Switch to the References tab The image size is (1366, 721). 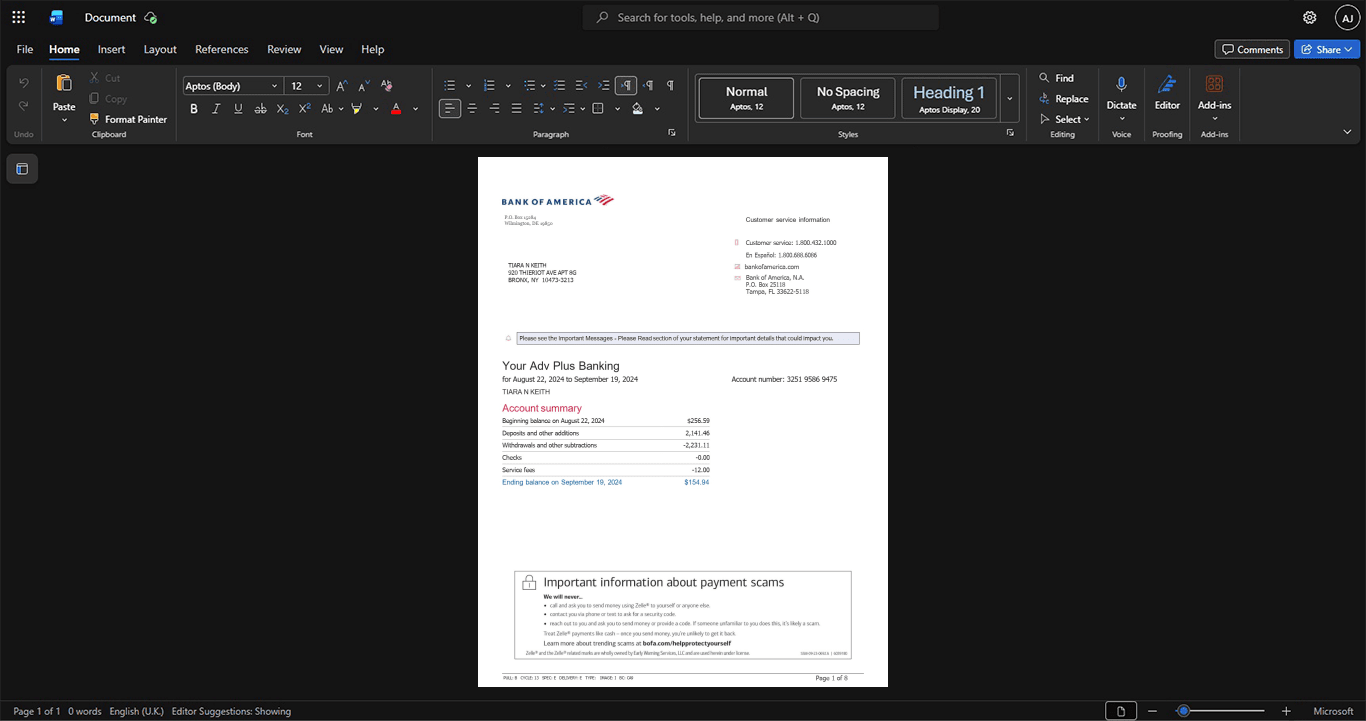[x=221, y=49]
